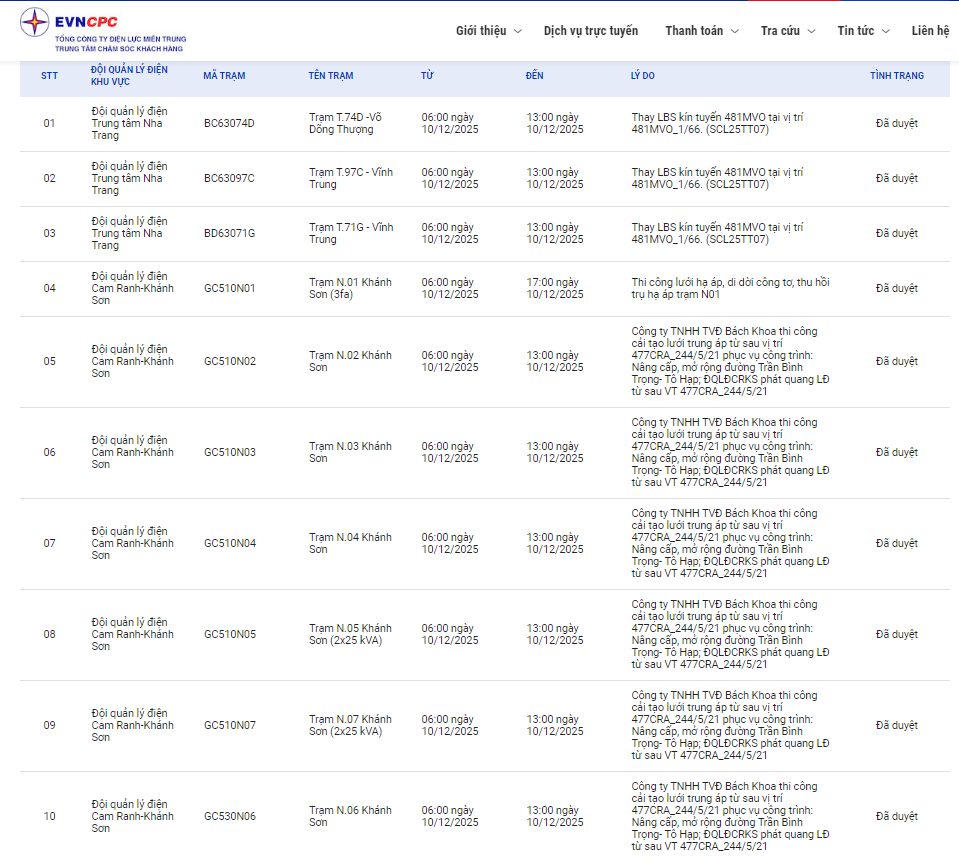Click the MÃ TRẠM column header
Image resolution: width=959 pixels, height=861 pixels.
[x=224, y=76]
